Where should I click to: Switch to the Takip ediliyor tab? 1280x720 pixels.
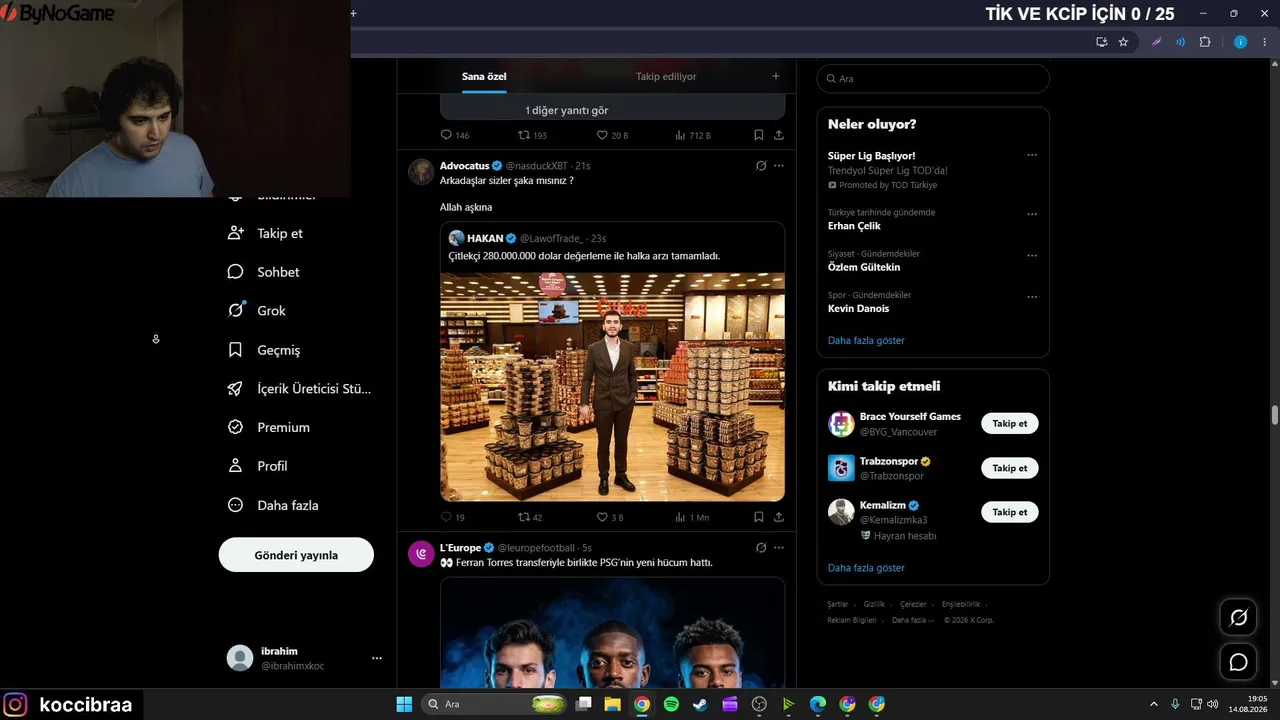pos(666,77)
